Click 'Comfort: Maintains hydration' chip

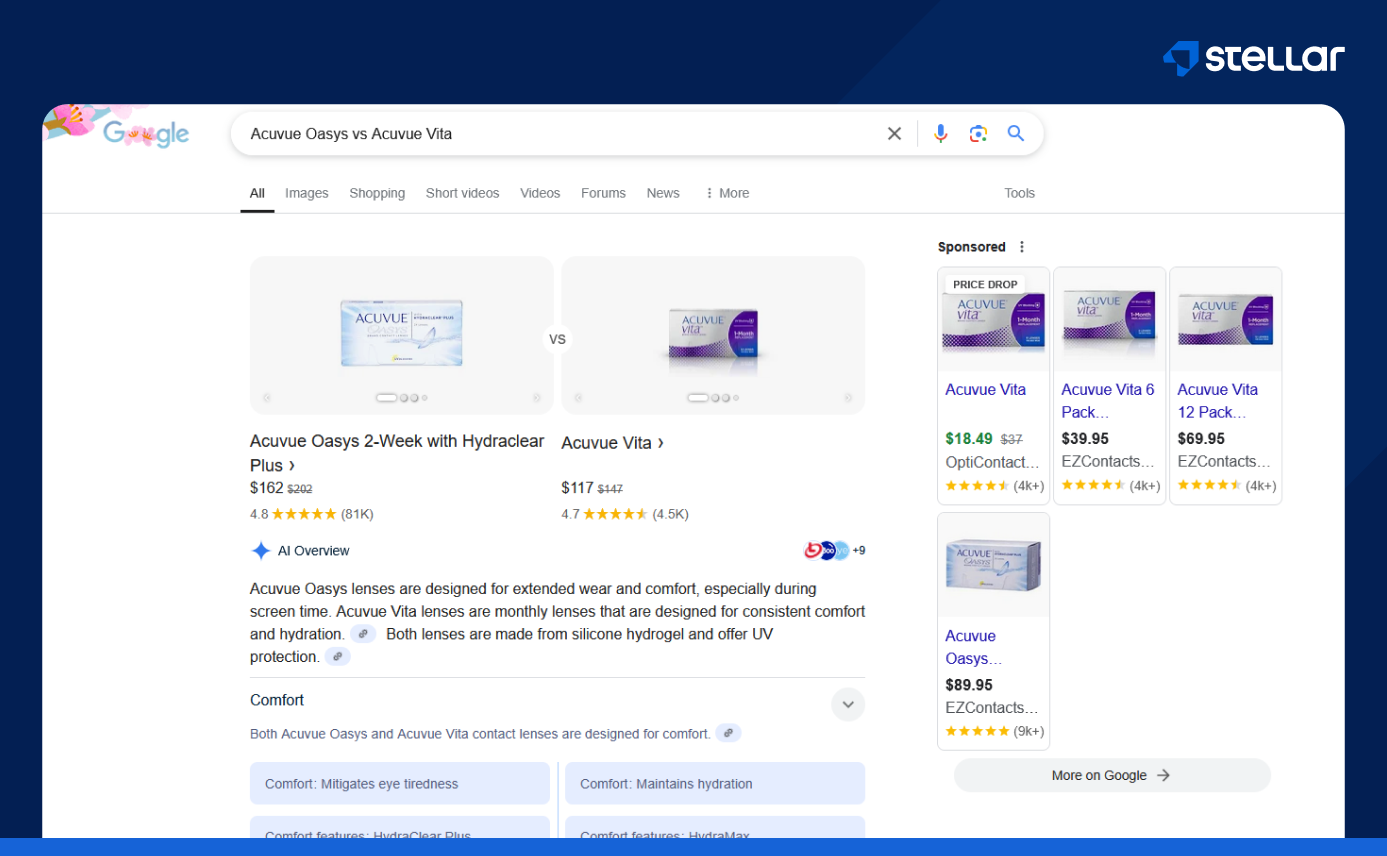pos(715,784)
